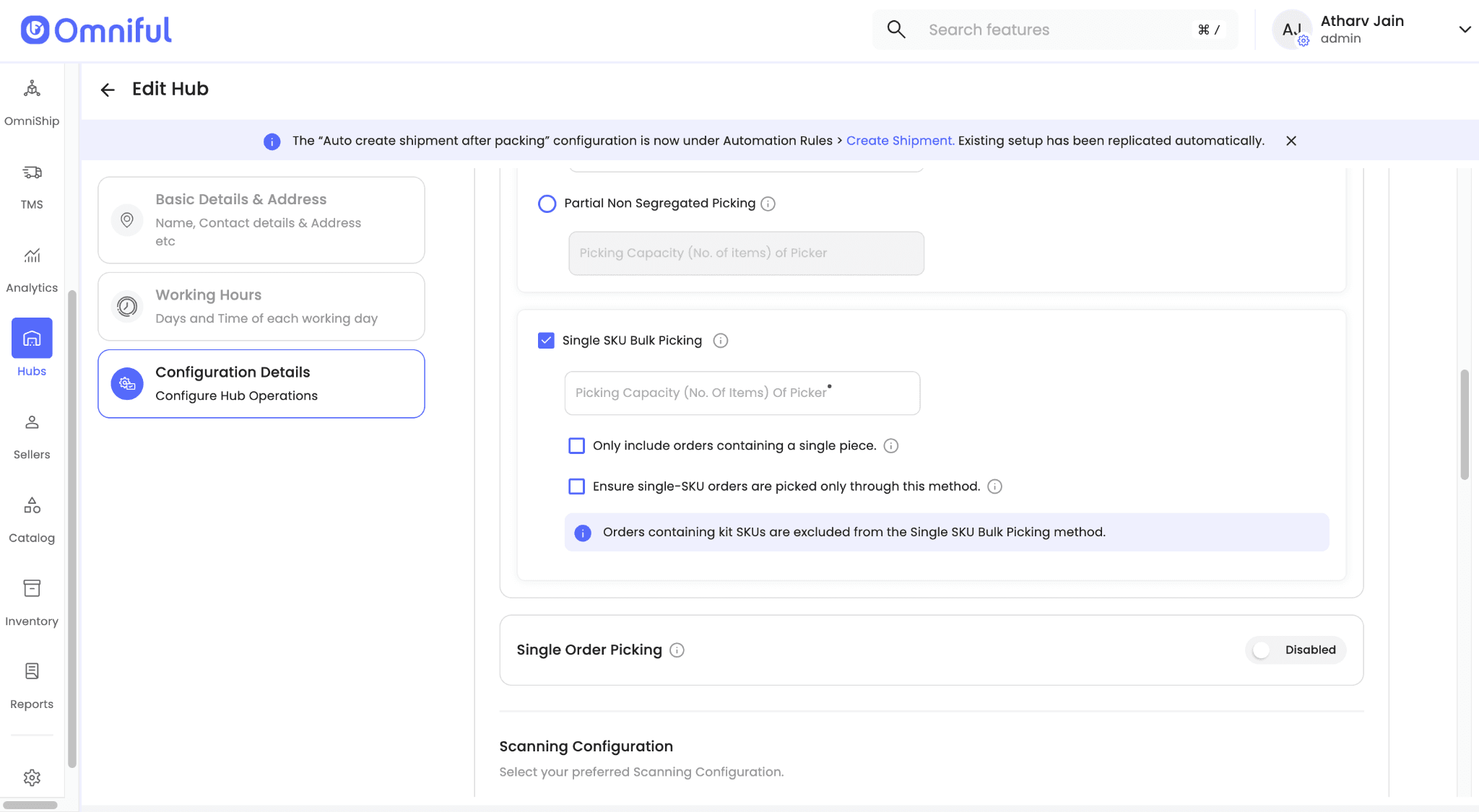The image size is (1479, 812).
Task: Click the info icon beside Single SKU Bulk Picking
Action: (720, 341)
